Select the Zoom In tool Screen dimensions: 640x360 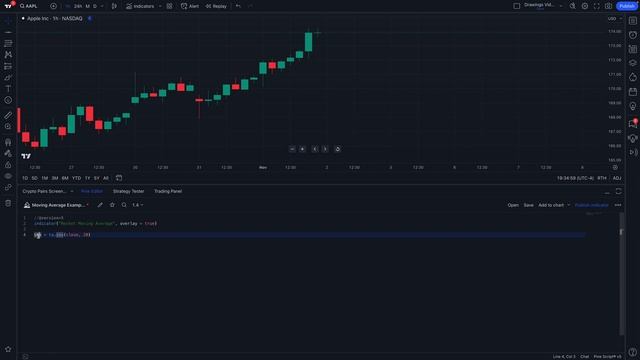click(8, 127)
